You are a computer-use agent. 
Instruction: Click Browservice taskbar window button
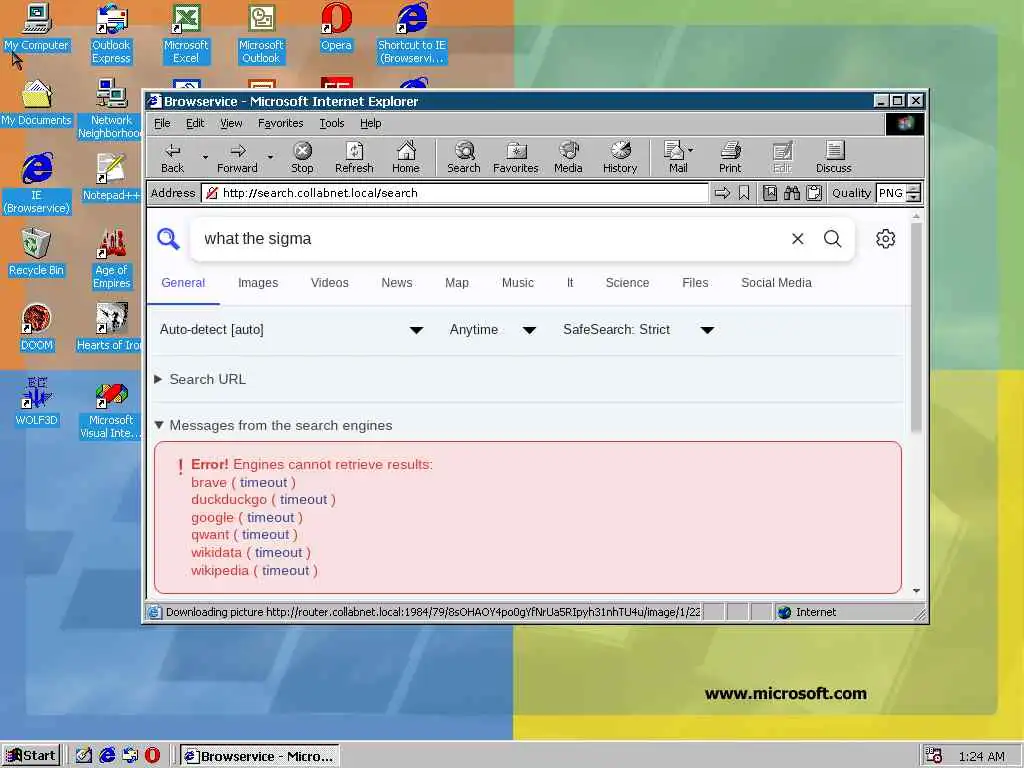pyautogui.click(x=259, y=756)
